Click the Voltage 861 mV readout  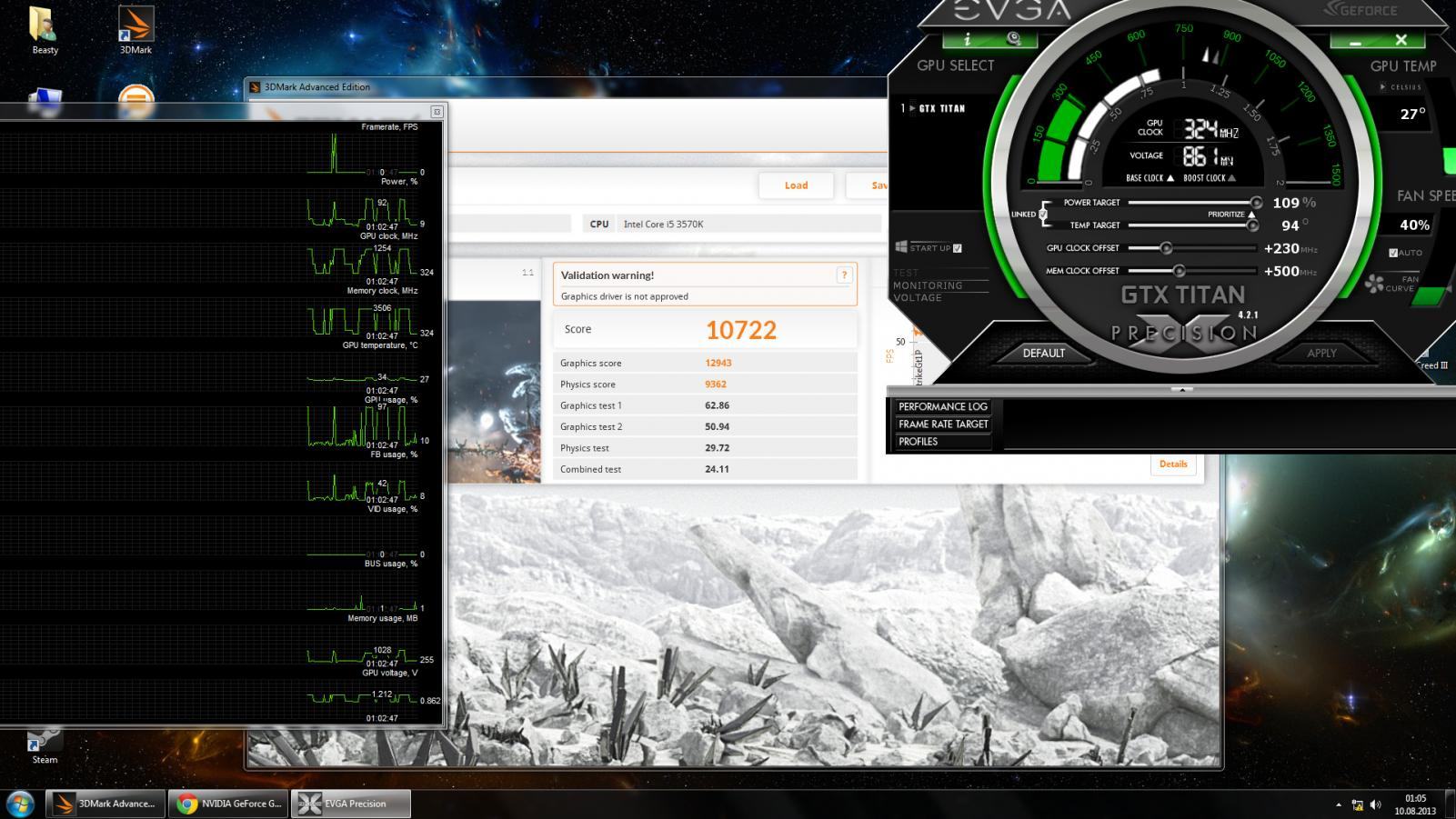tap(1208, 156)
